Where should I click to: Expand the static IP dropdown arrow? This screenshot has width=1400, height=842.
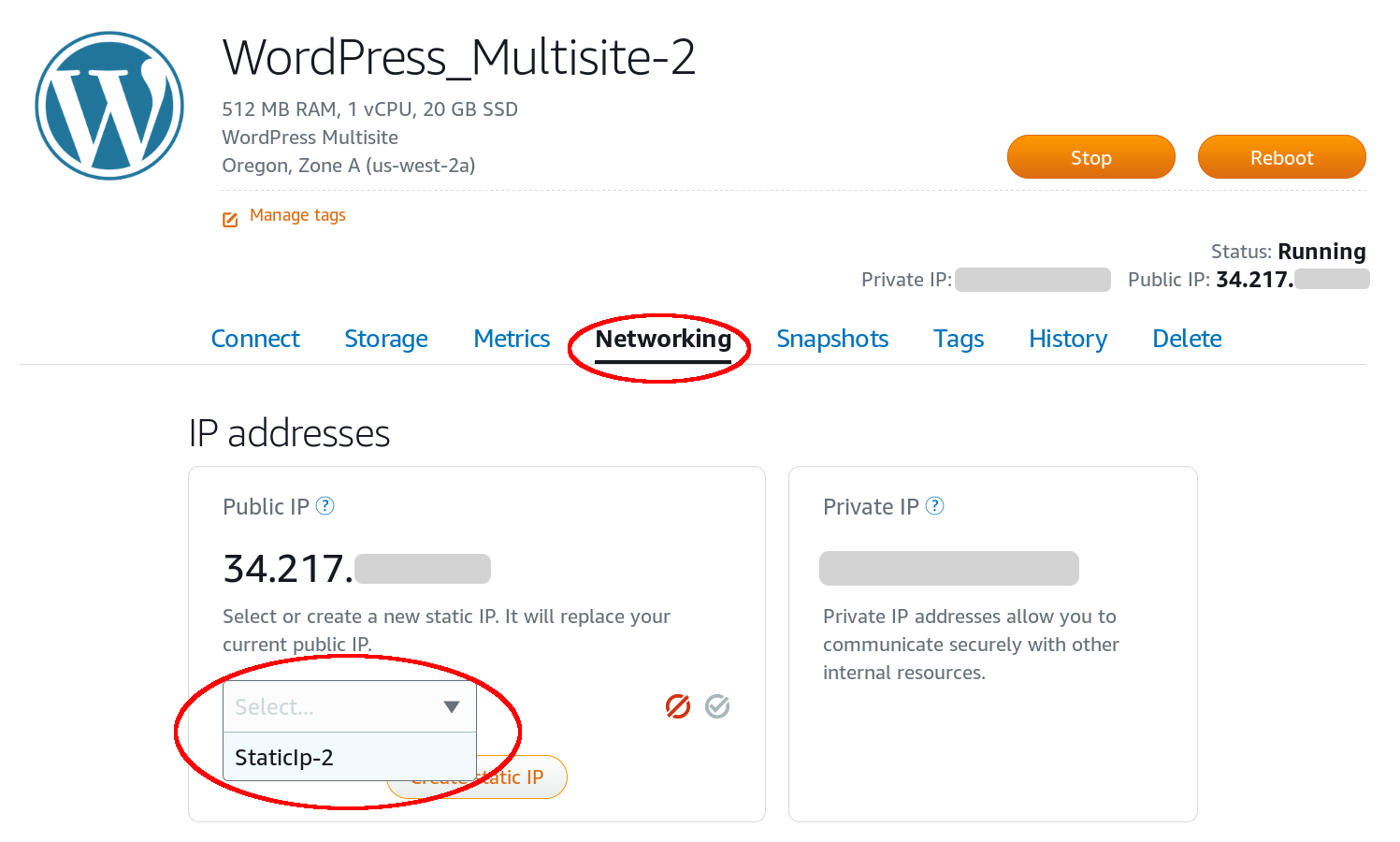click(452, 706)
